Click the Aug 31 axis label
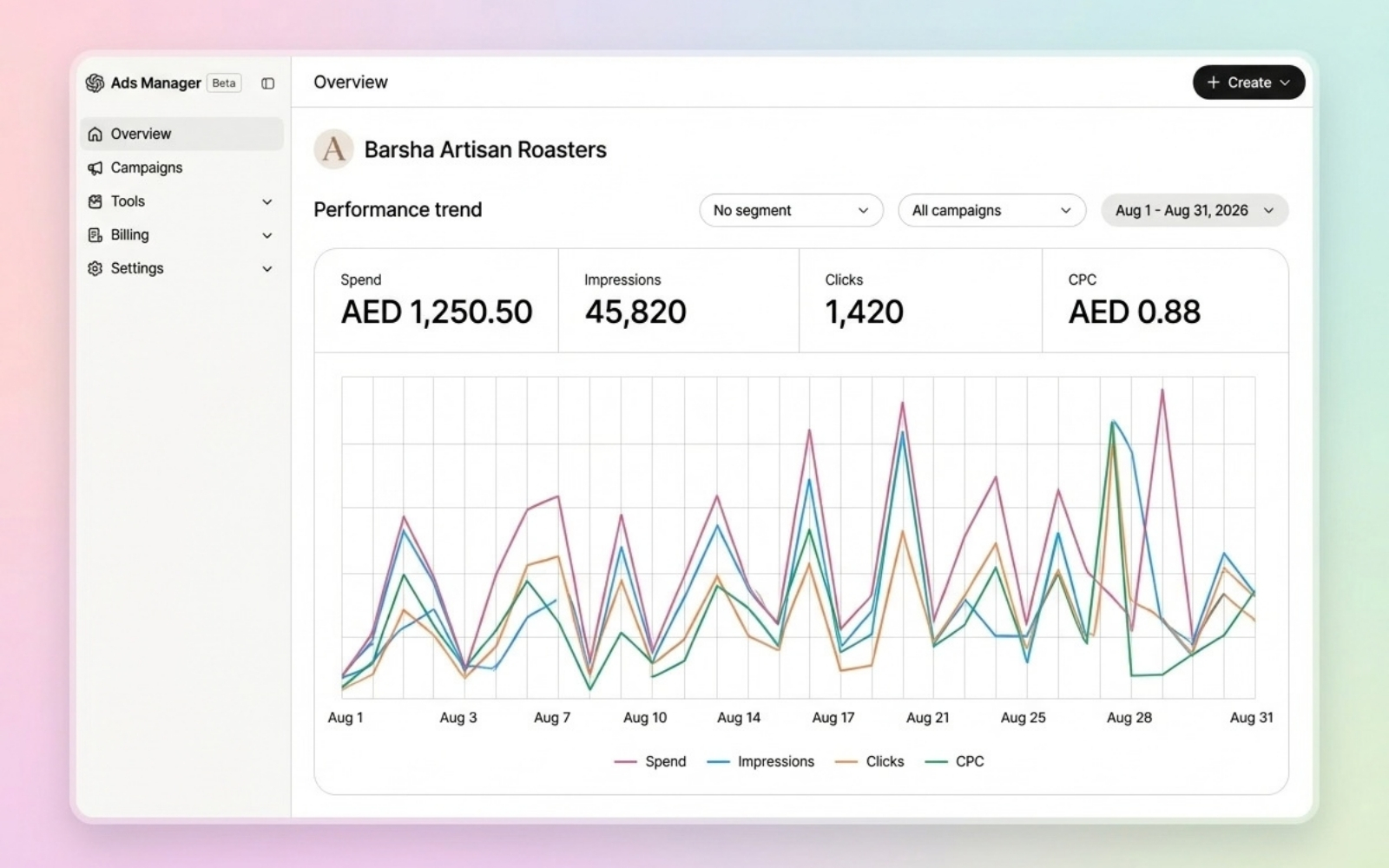This screenshot has width=1389, height=868. (1252, 718)
